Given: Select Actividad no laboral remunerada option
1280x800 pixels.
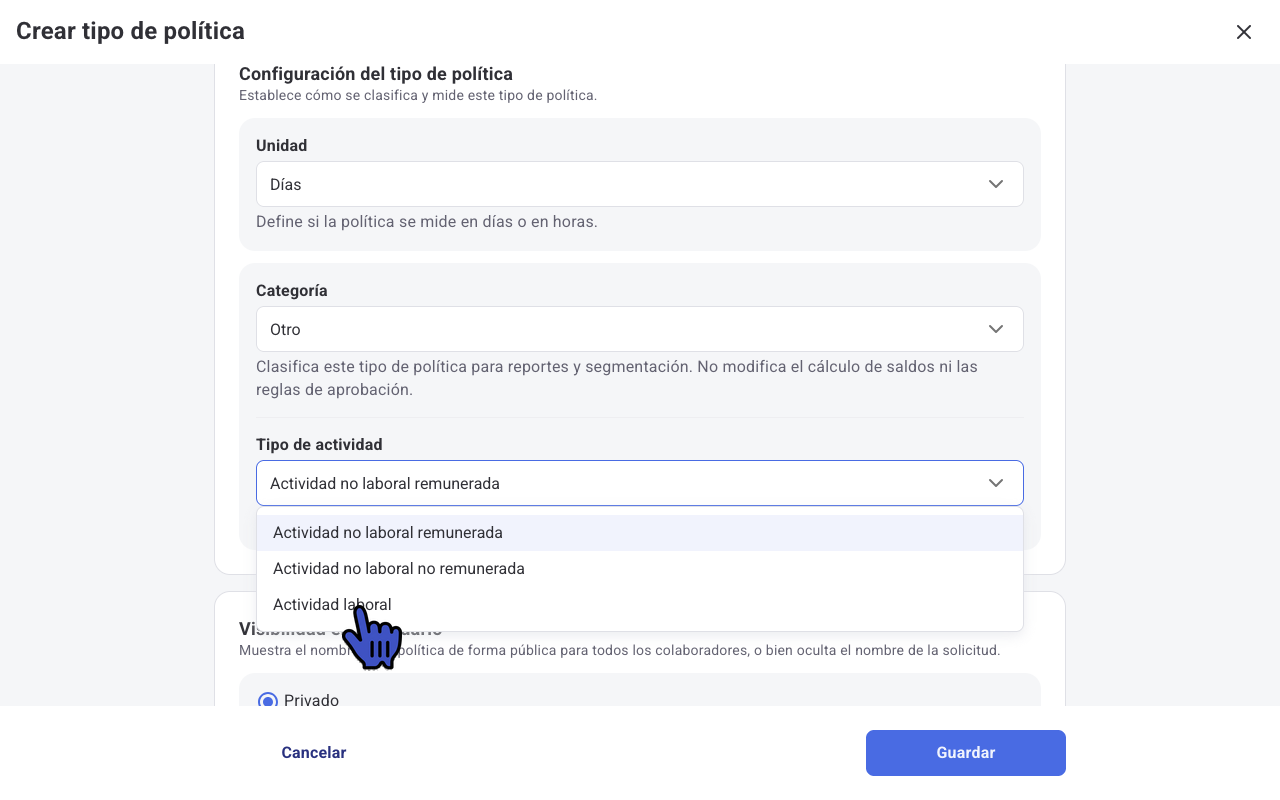Looking at the screenshot, I should (x=640, y=533).
